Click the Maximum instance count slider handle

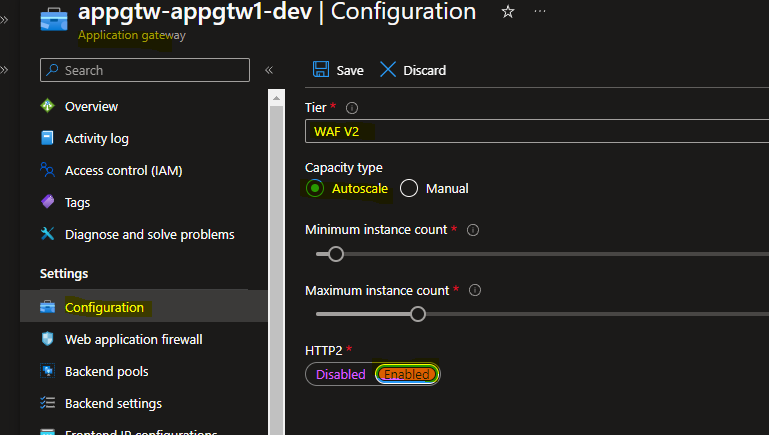(418, 314)
